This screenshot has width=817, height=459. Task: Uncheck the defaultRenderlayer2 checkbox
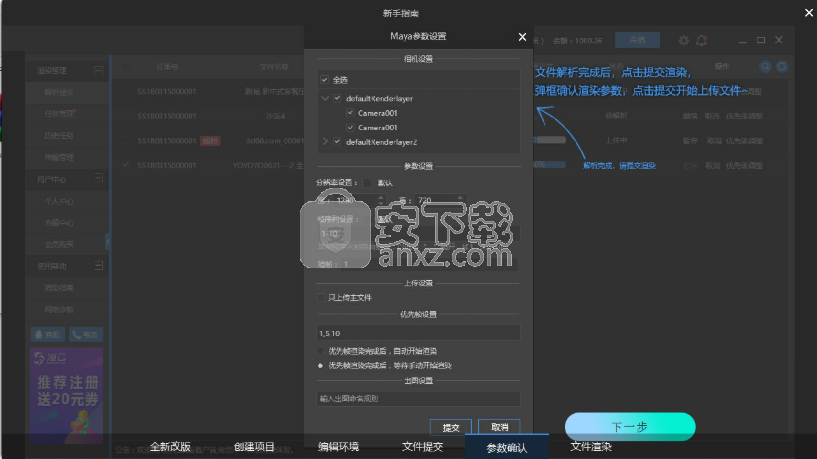(338, 141)
